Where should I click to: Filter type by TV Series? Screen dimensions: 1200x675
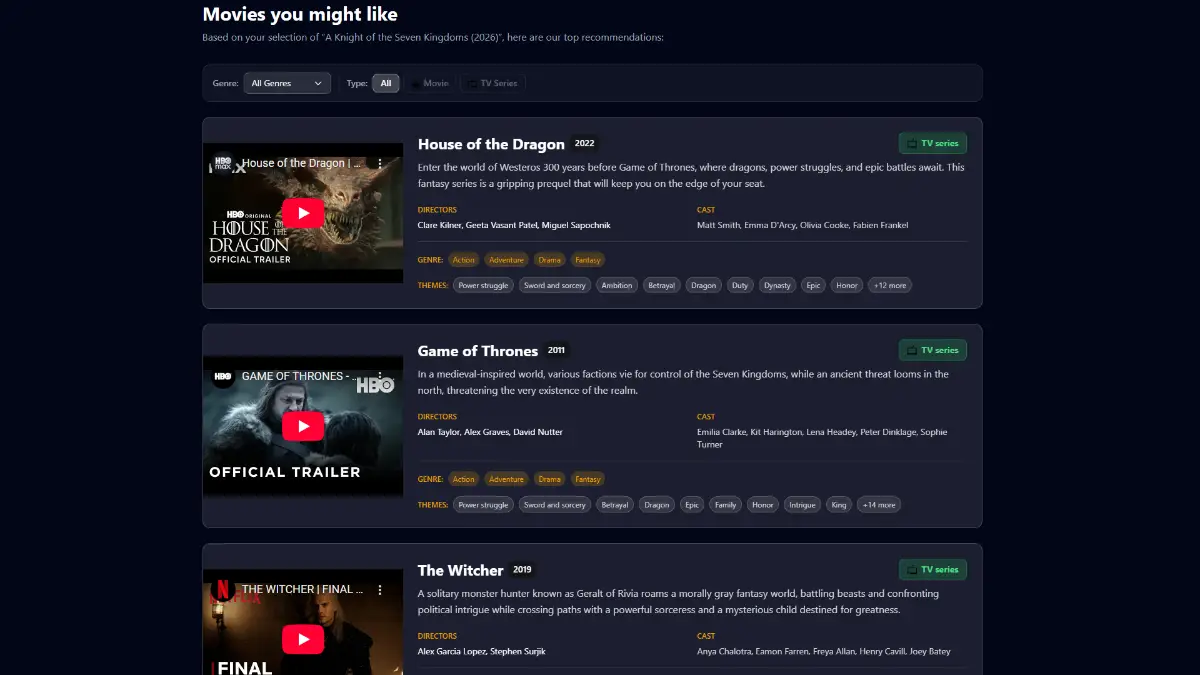[x=492, y=83]
